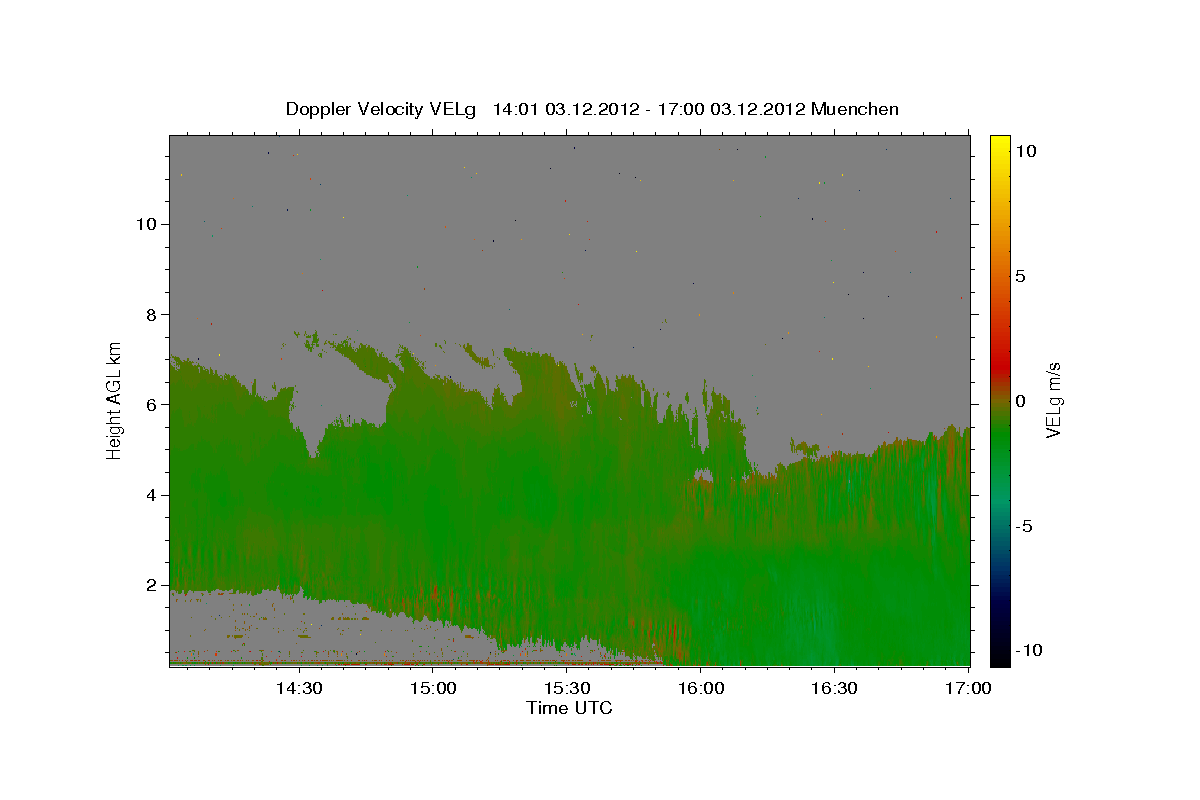1200x800 pixels.
Task: Select the 'Muenchen' location text in title
Action: click(855, 109)
